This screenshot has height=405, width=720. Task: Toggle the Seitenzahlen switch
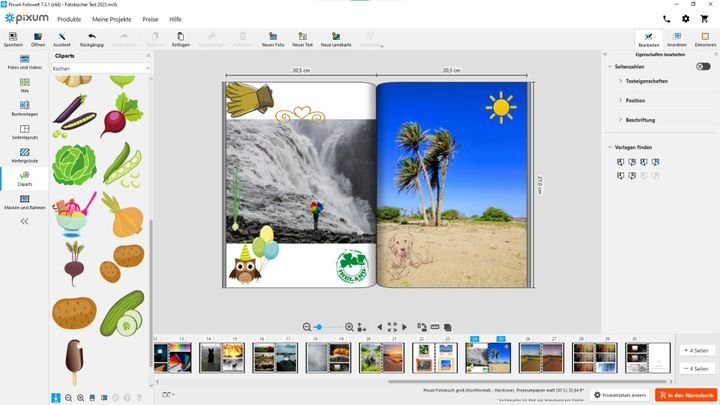tap(703, 67)
